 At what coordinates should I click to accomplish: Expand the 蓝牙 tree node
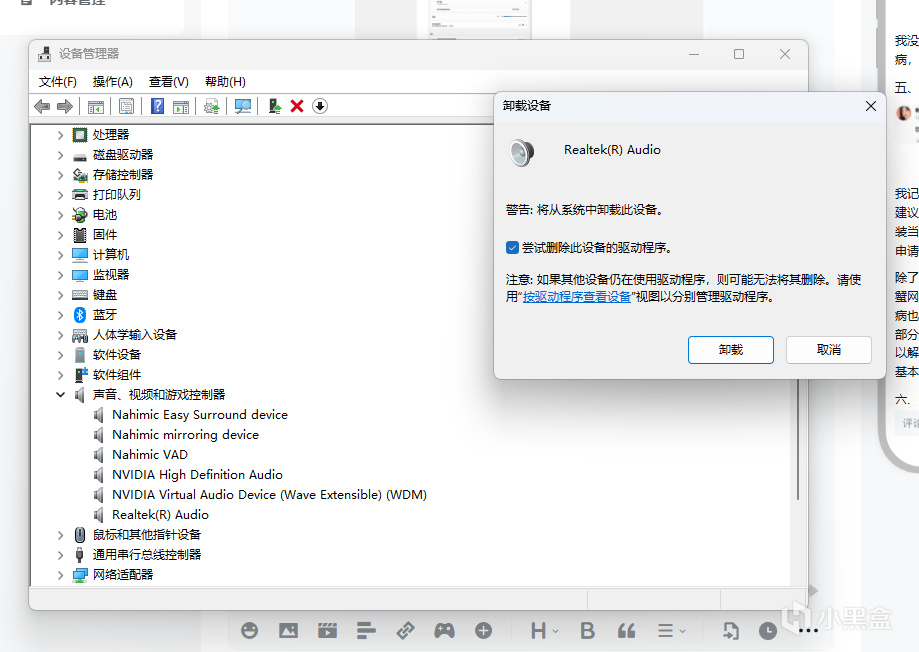click(x=60, y=315)
